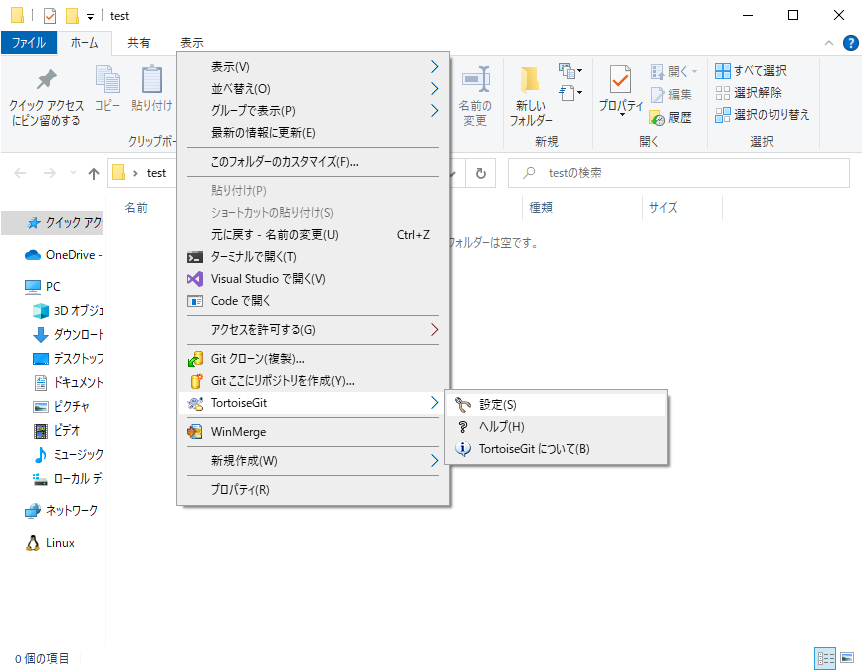Screen dimensions: 863x671
Task: Click すべて選択 in the ribbon
Action: click(755, 69)
